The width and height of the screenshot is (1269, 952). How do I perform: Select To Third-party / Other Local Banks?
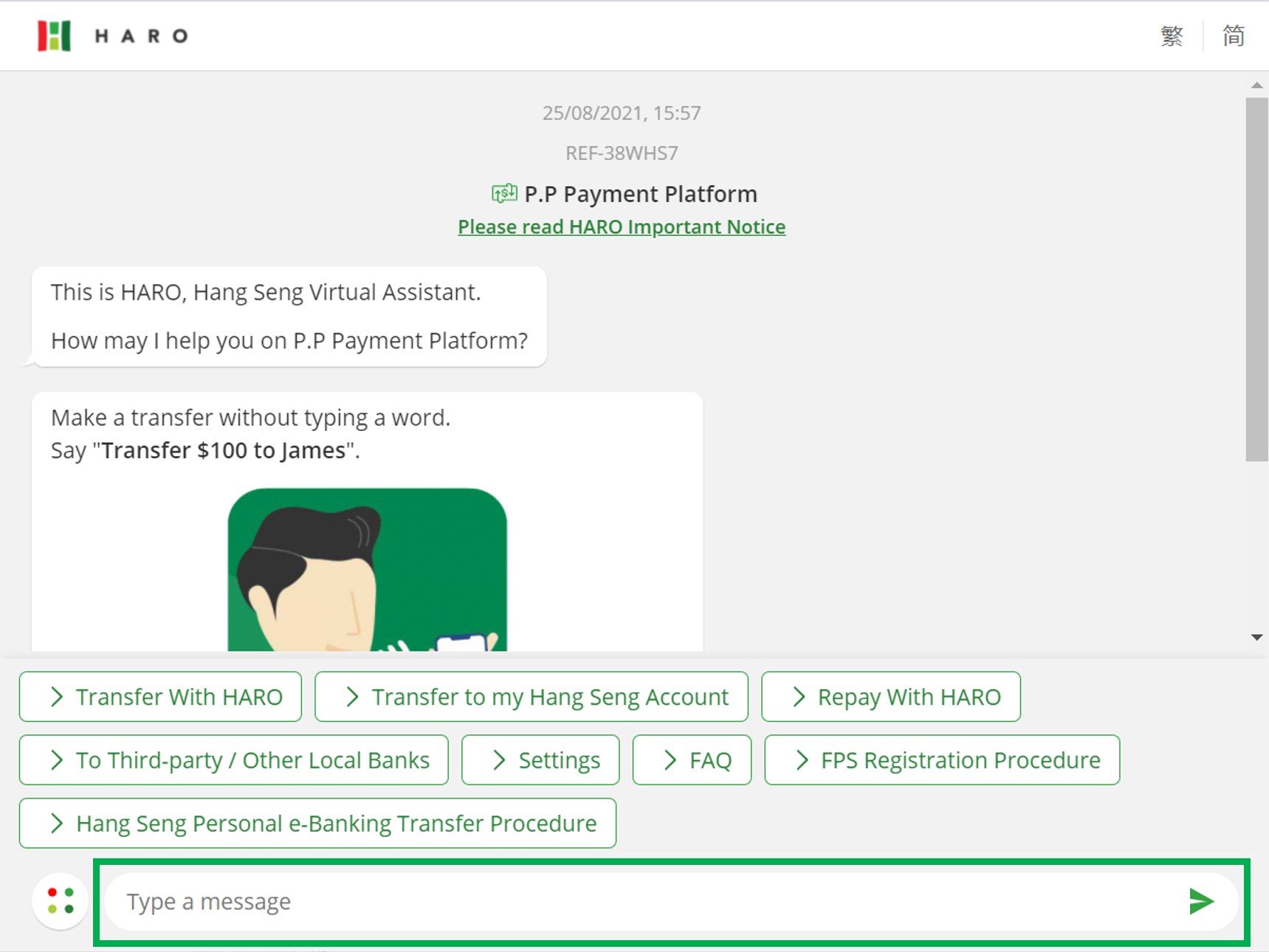tap(234, 760)
